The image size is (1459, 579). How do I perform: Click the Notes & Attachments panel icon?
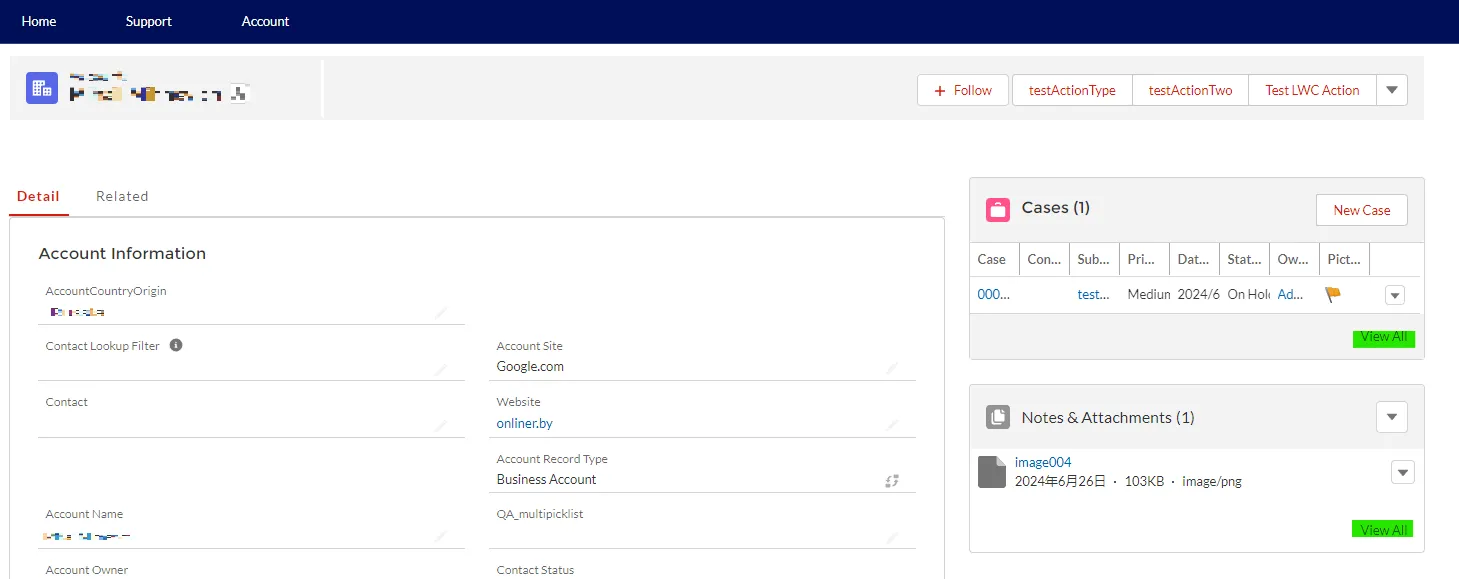[x=997, y=417]
